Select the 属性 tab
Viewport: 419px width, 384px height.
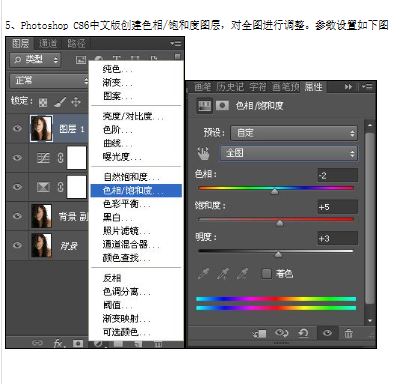[314, 87]
